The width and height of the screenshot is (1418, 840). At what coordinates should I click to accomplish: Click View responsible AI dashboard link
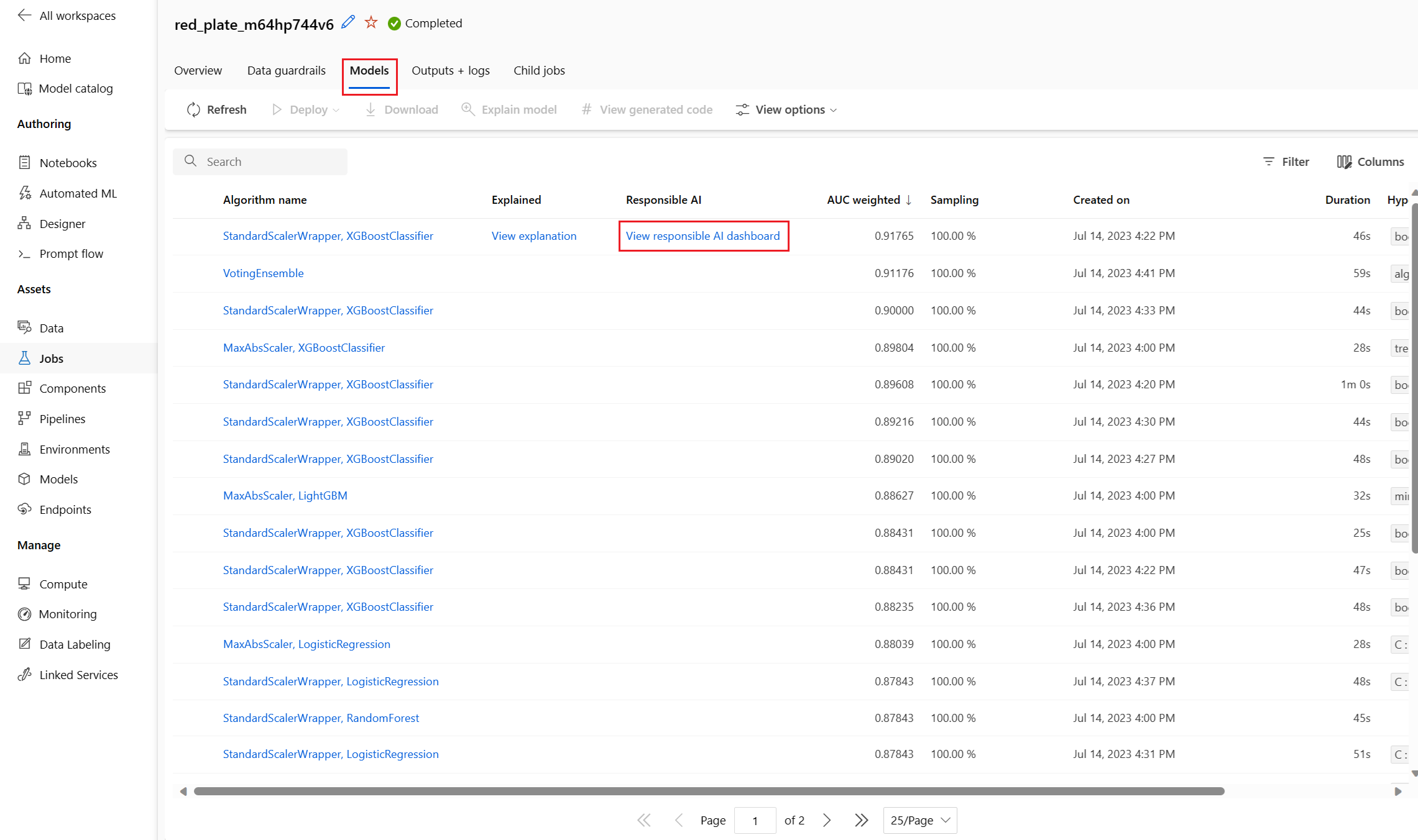click(702, 236)
